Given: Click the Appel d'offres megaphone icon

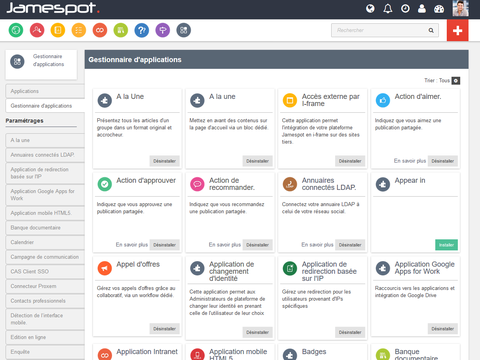Looking at the screenshot, I should tap(104, 268).
